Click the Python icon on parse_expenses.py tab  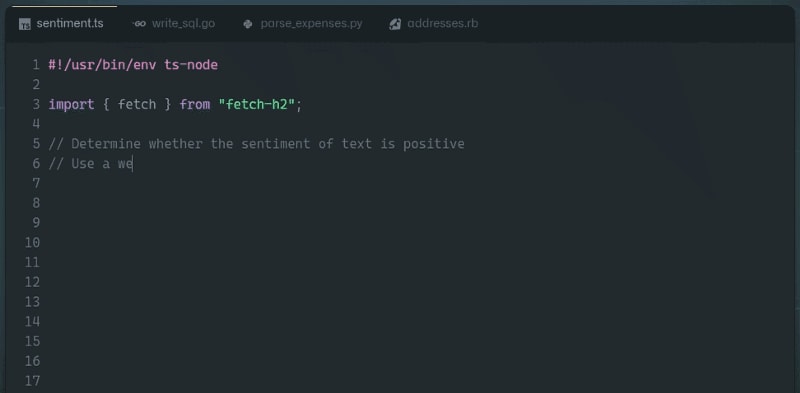248,24
